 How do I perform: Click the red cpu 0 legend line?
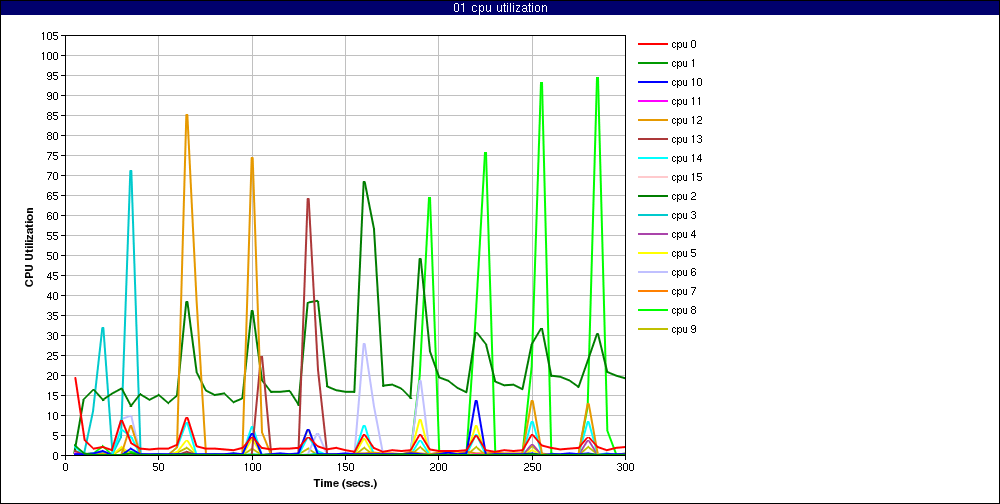[x=652, y=45]
